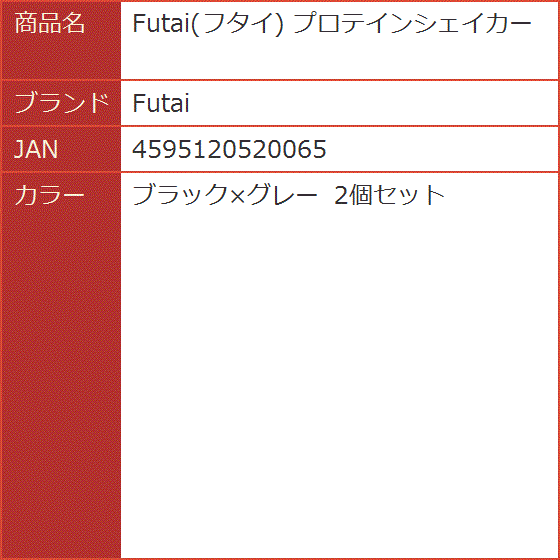Screen dimensions: 560x560
Task: Select the JAN code 4595120520065
Action: (229, 149)
